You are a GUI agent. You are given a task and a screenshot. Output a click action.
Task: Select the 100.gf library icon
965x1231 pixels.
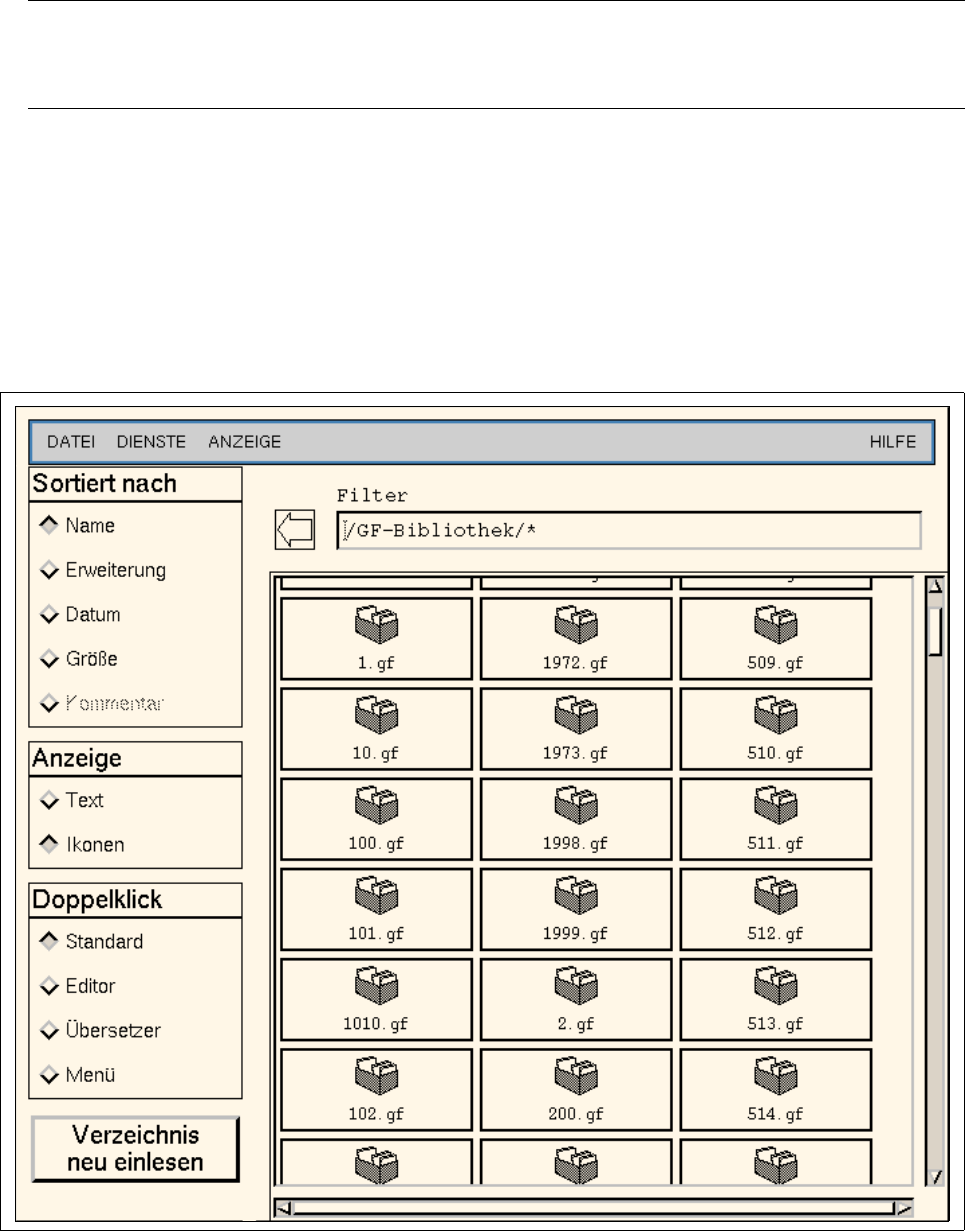pos(376,807)
